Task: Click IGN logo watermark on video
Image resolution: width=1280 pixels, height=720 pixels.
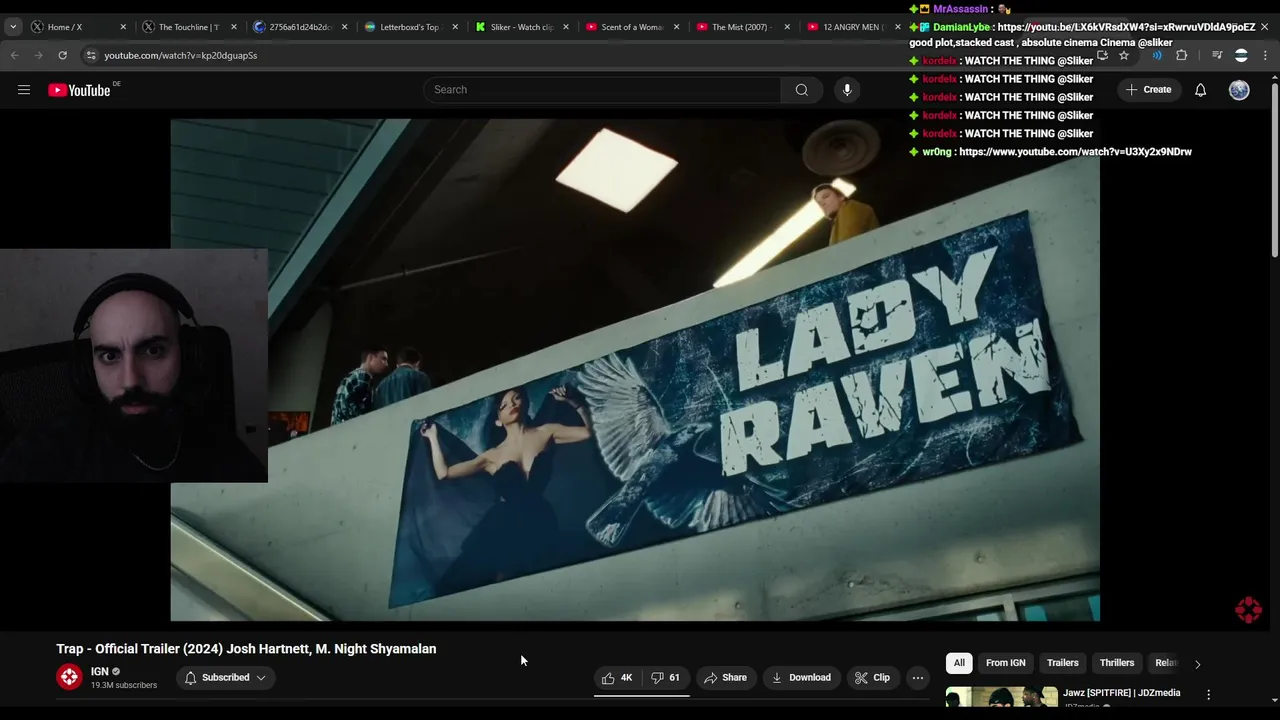Action: tap(1248, 609)
